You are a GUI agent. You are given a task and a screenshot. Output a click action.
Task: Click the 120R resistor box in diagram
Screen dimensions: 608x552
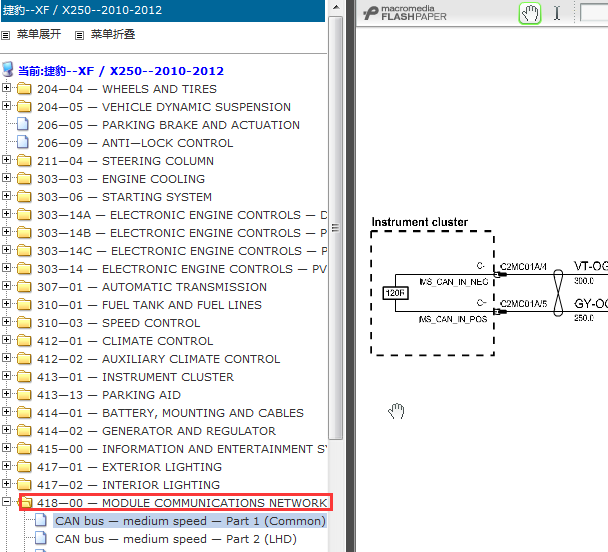395,293
